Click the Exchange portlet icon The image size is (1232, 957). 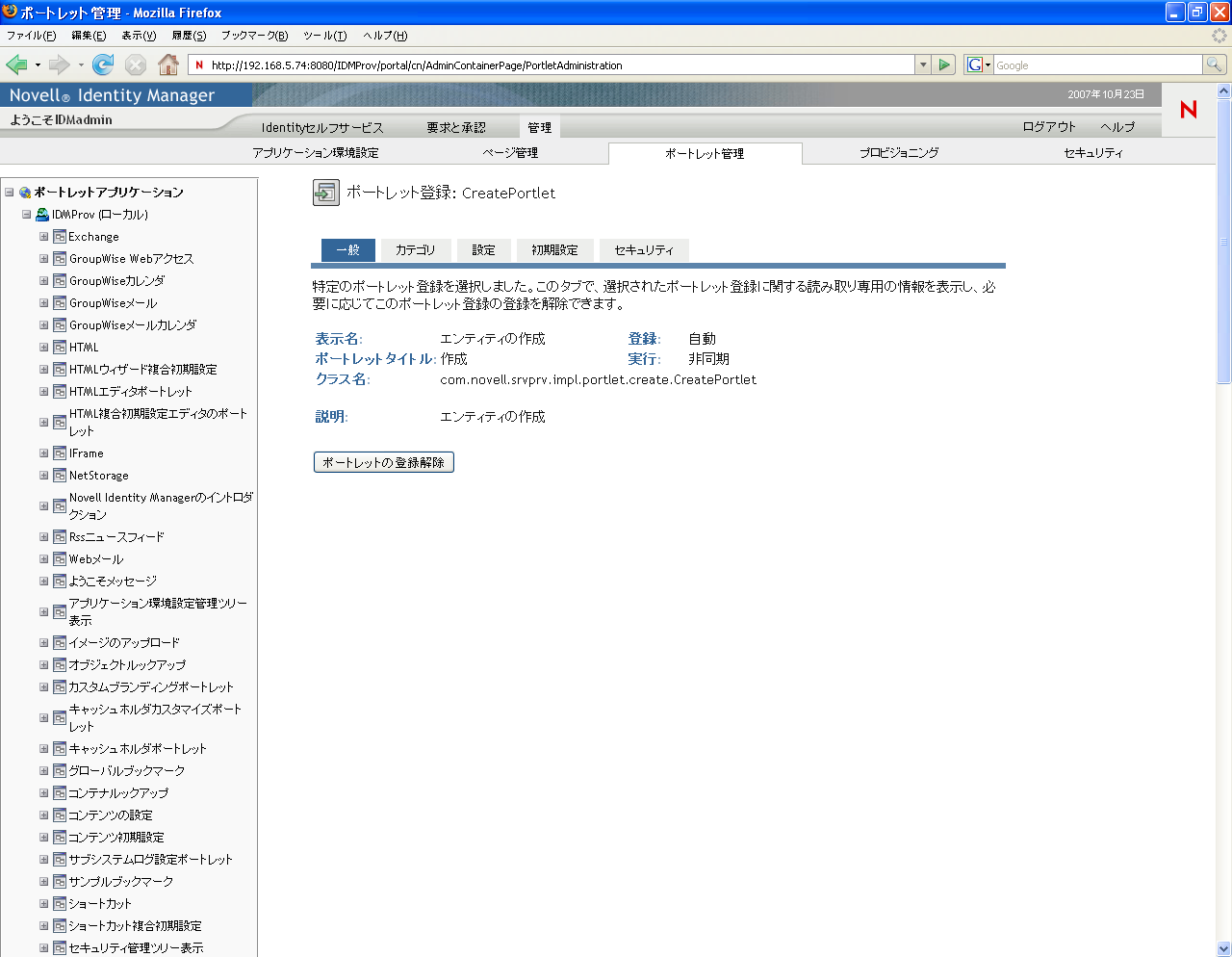point(60,237)
